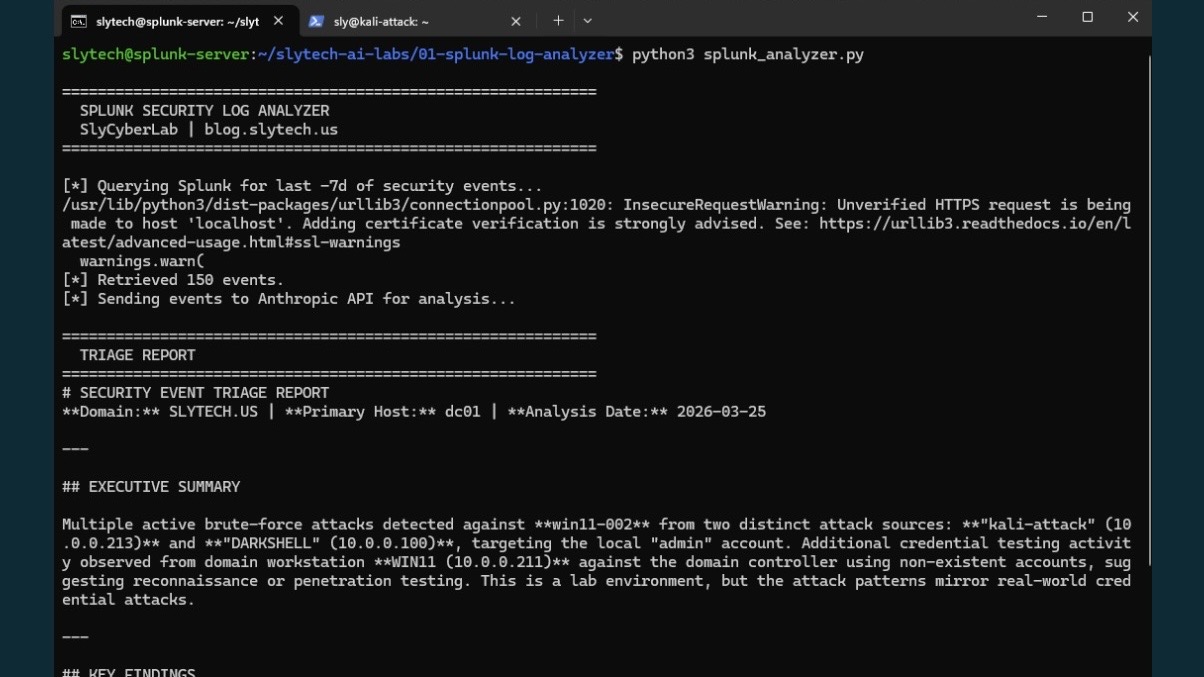Click the PowerShell icon on the kali-attack tab
Image resolution: width=1204 pixels, height=677 pixels.
(x=316, y=21)
